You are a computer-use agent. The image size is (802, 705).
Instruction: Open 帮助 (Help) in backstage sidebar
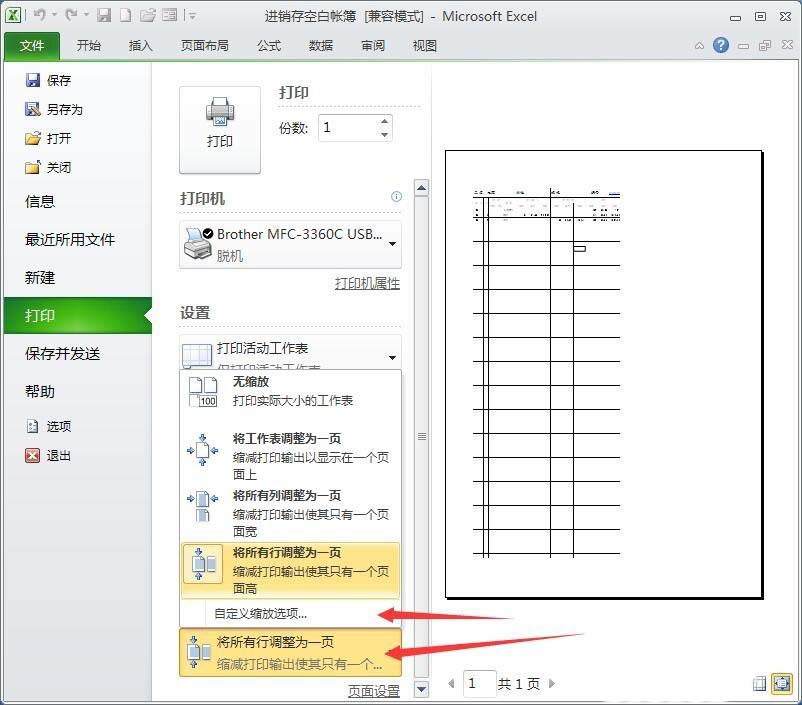pos(40,392)
